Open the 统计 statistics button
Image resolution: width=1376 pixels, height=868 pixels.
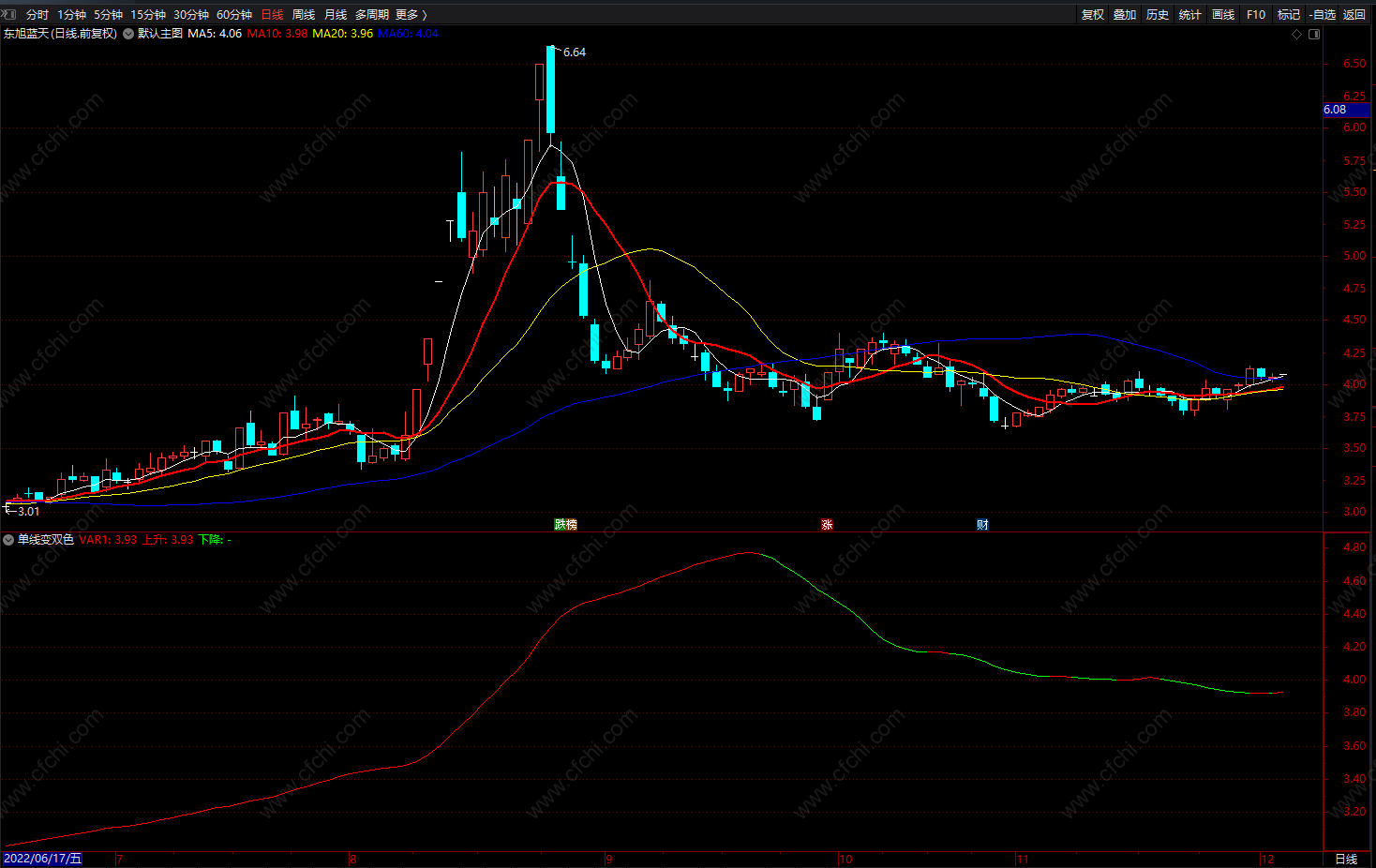[1190, 15]
